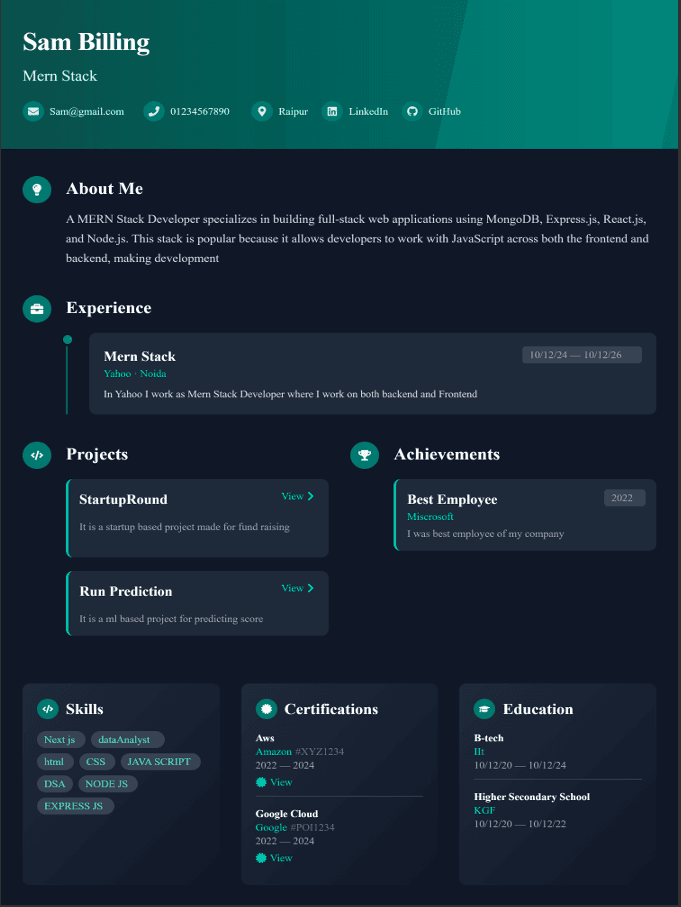Open the View link for Run Prediction
The height and width of the screenshot is (907, 681).
coord(297,588)
